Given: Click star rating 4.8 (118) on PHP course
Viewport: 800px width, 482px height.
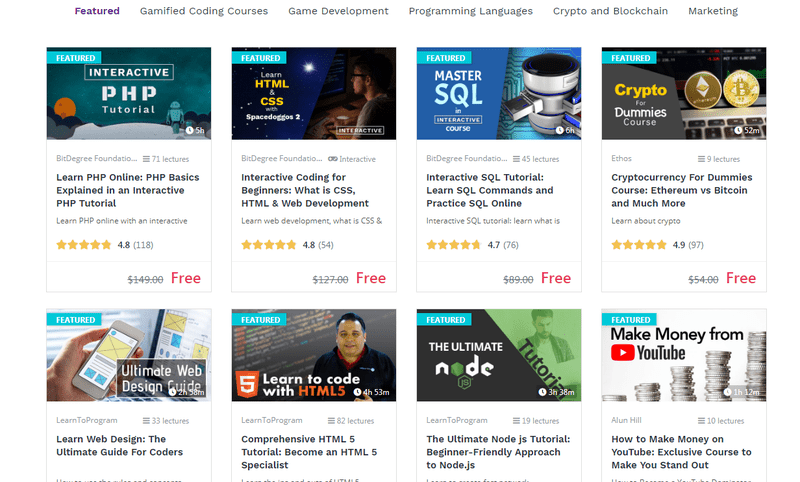Looking at the screenshot, I should 105,245.
